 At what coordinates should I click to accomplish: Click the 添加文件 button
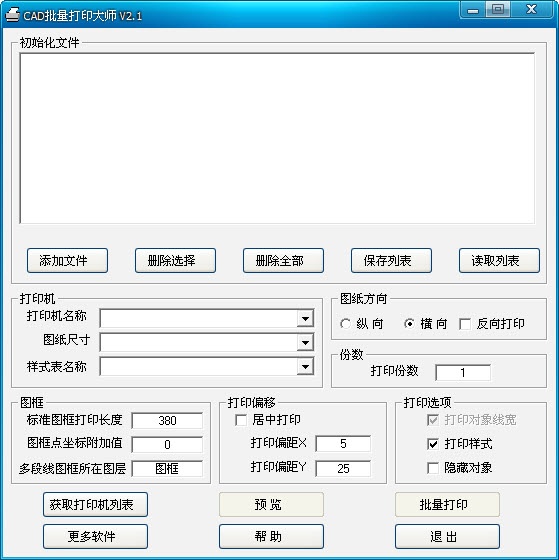pos(67,261)
